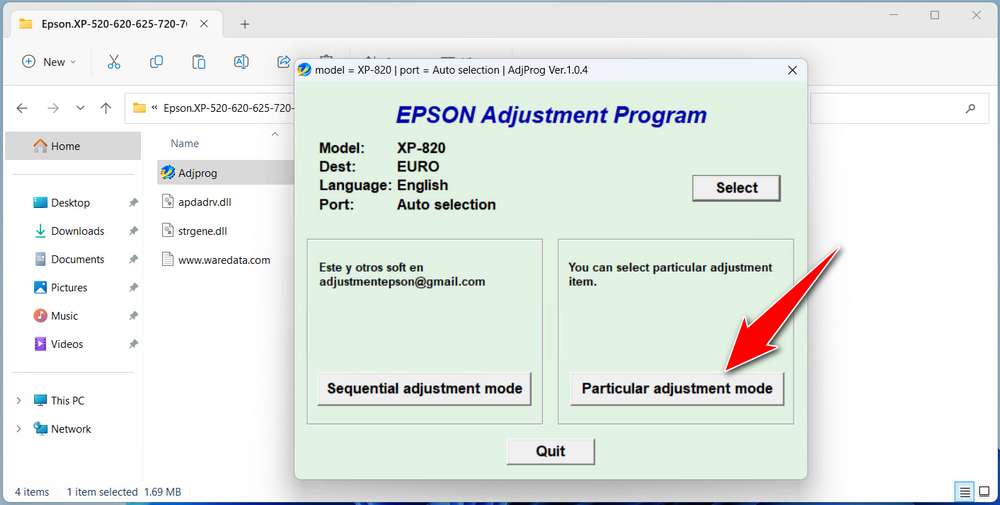Image resolution: width=1000 pixels, height=505 pixels.
Task: Unpin Downloads using its pin icon
Action: pyautogui.click(x=133, y=231)
